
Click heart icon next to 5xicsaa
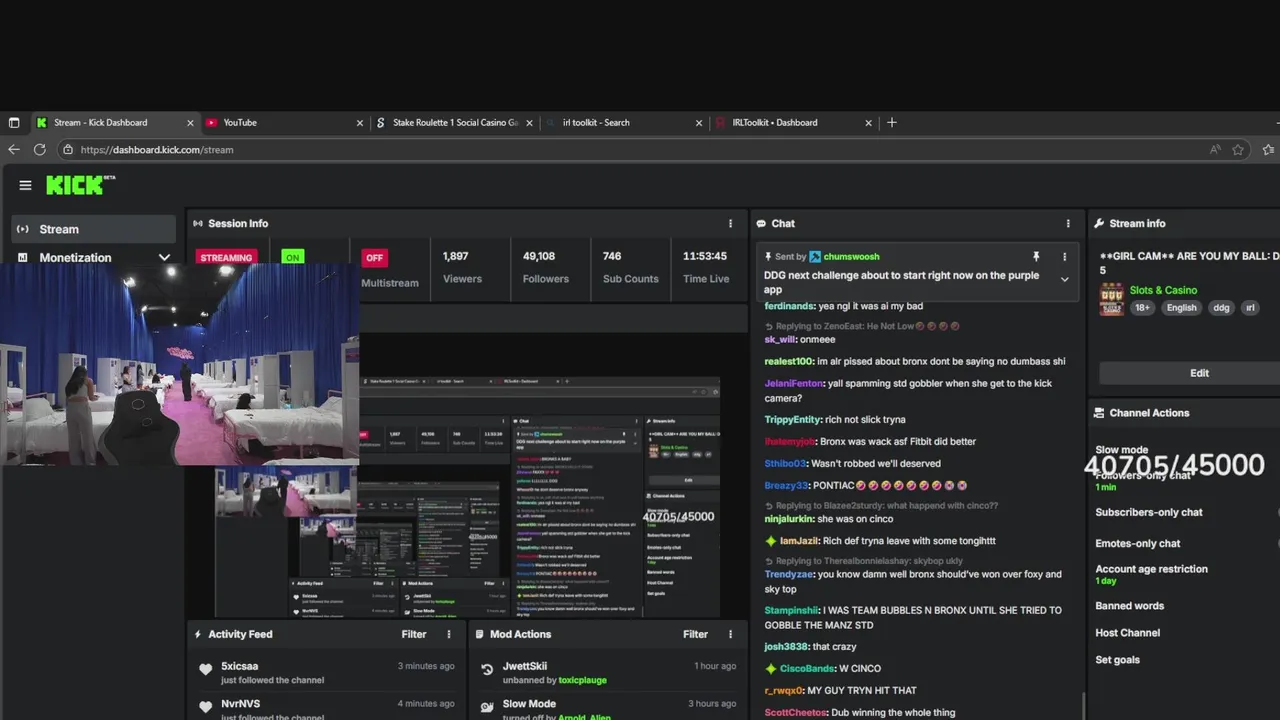tap(205, 670)
